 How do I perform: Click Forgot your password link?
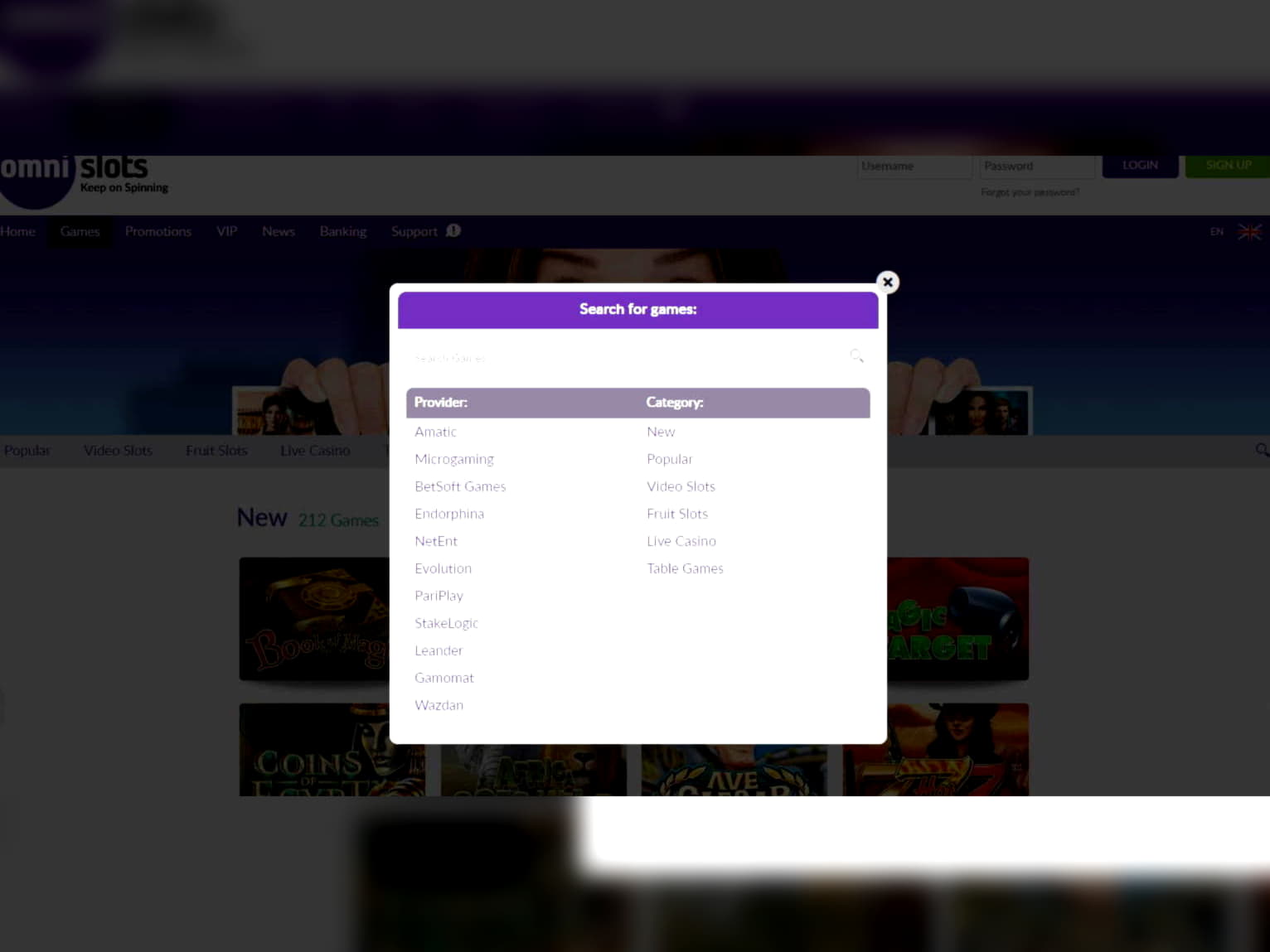[x=1030, y=192]
